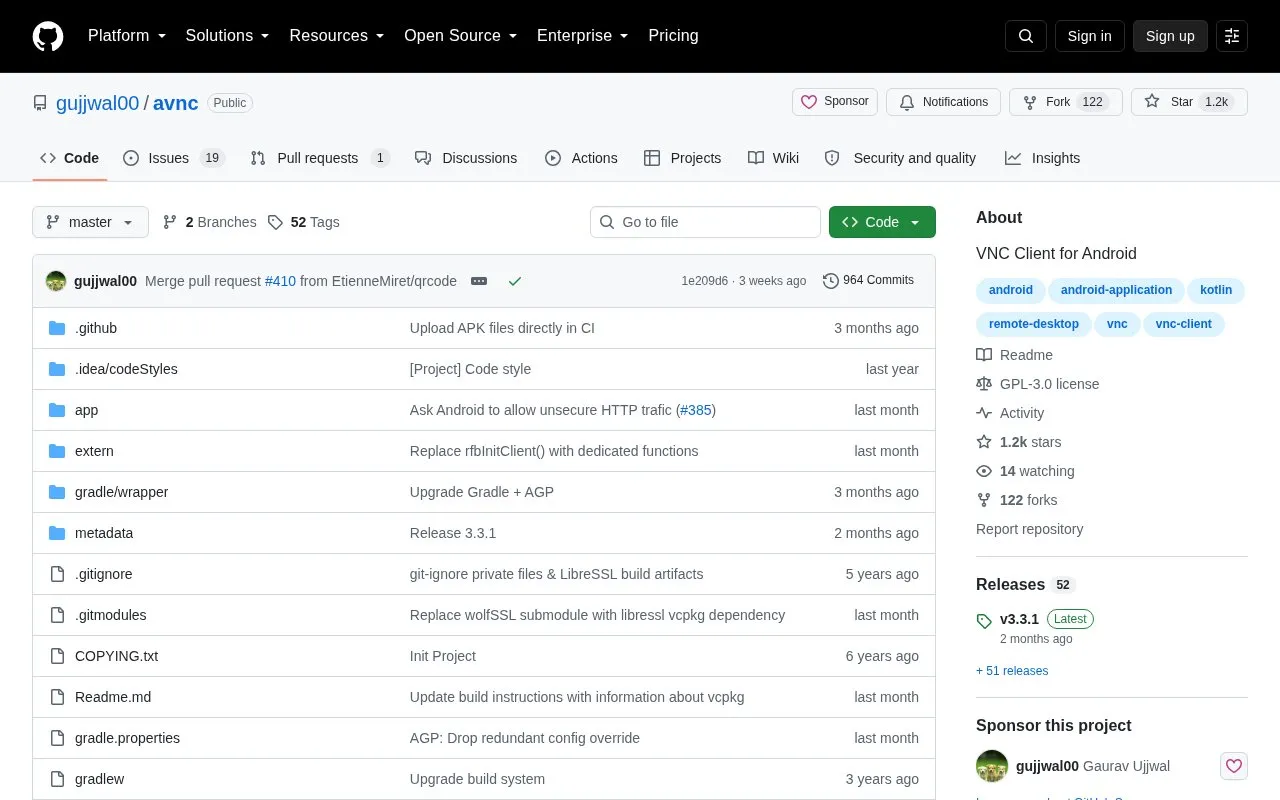Toggle Notifications for this repository
This screenshot has width=1280, height=800.
[943, 102]
